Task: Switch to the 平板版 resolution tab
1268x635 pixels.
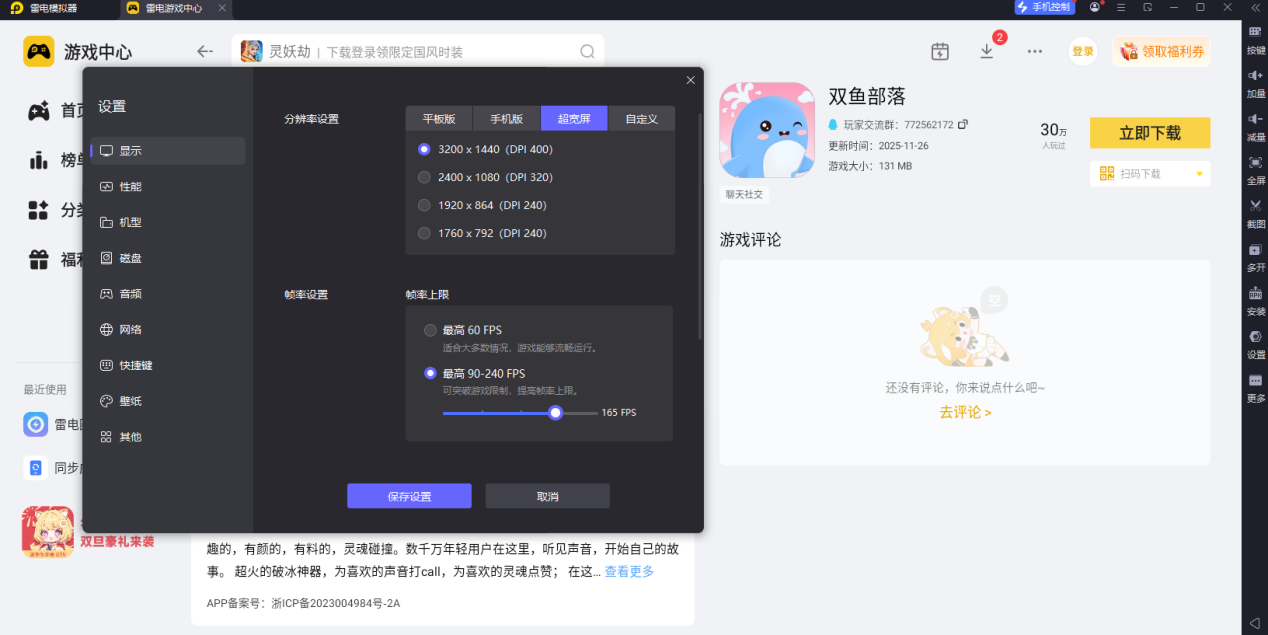Action: coord(439,118)
